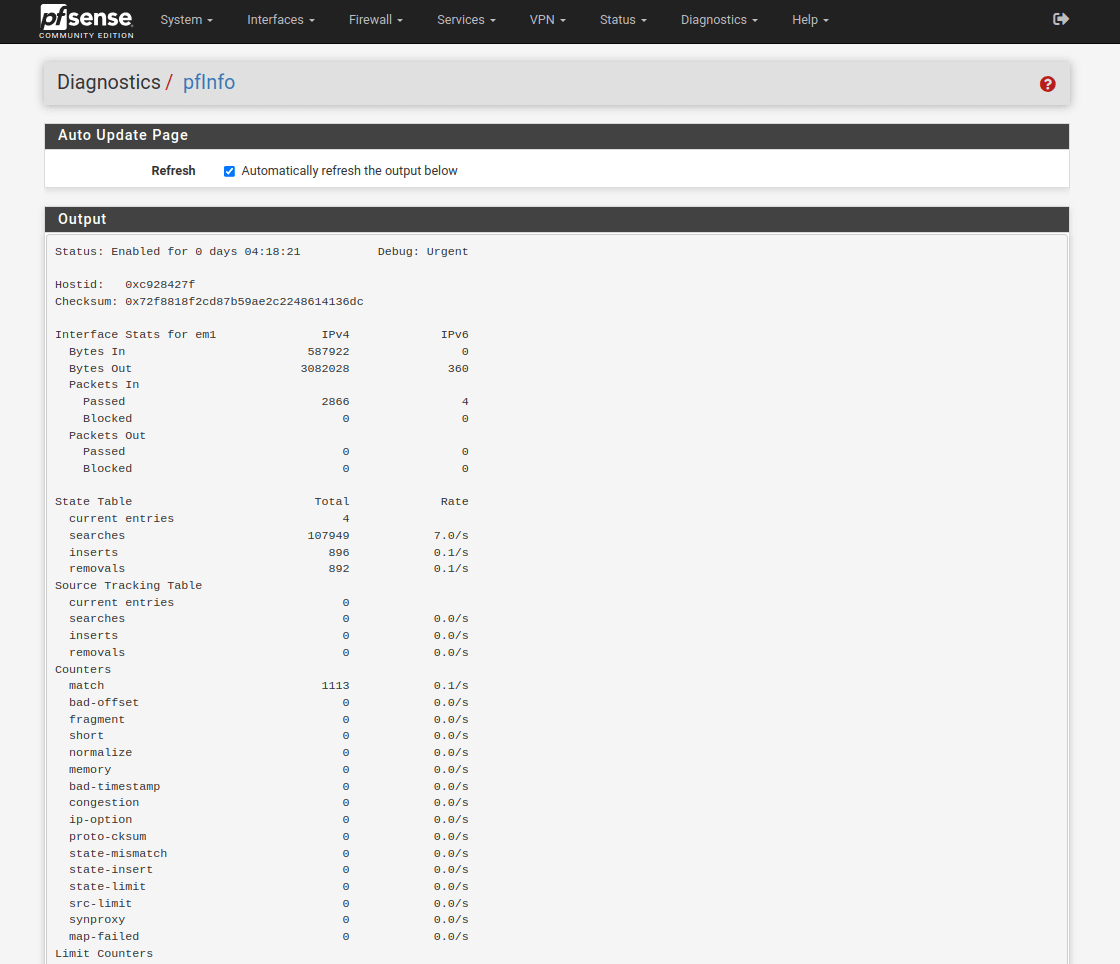1120x964 pixels.
Task: Open the red help question mark icon
Action: coord(1047,84)
